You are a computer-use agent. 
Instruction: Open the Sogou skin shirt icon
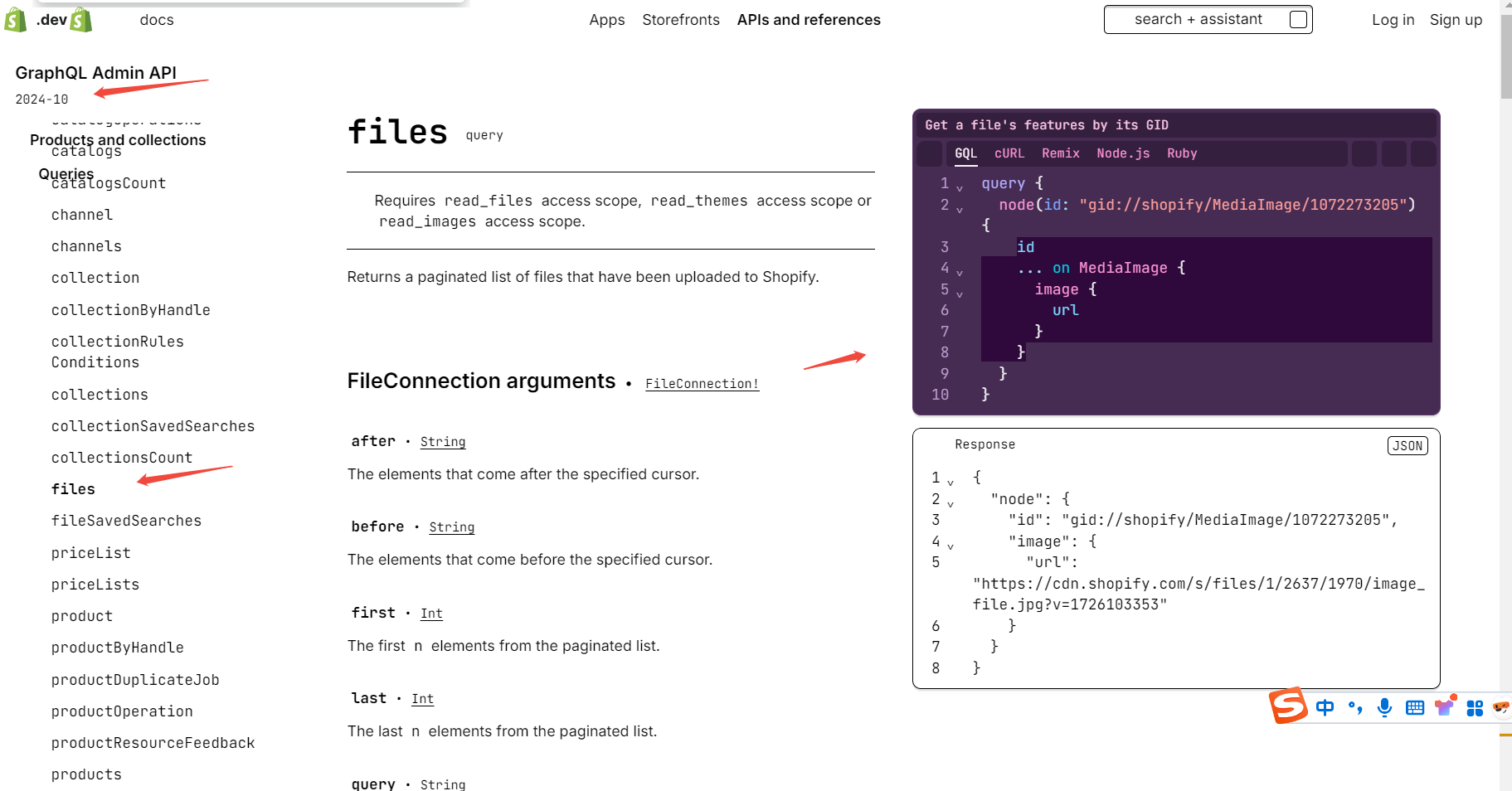(1446, 706)
